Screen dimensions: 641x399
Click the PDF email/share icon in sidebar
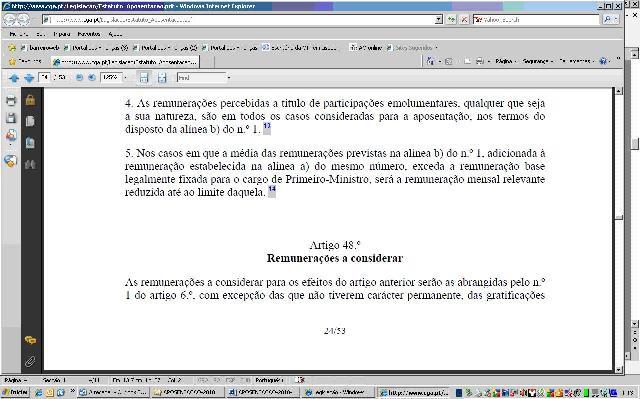point(11,136)
